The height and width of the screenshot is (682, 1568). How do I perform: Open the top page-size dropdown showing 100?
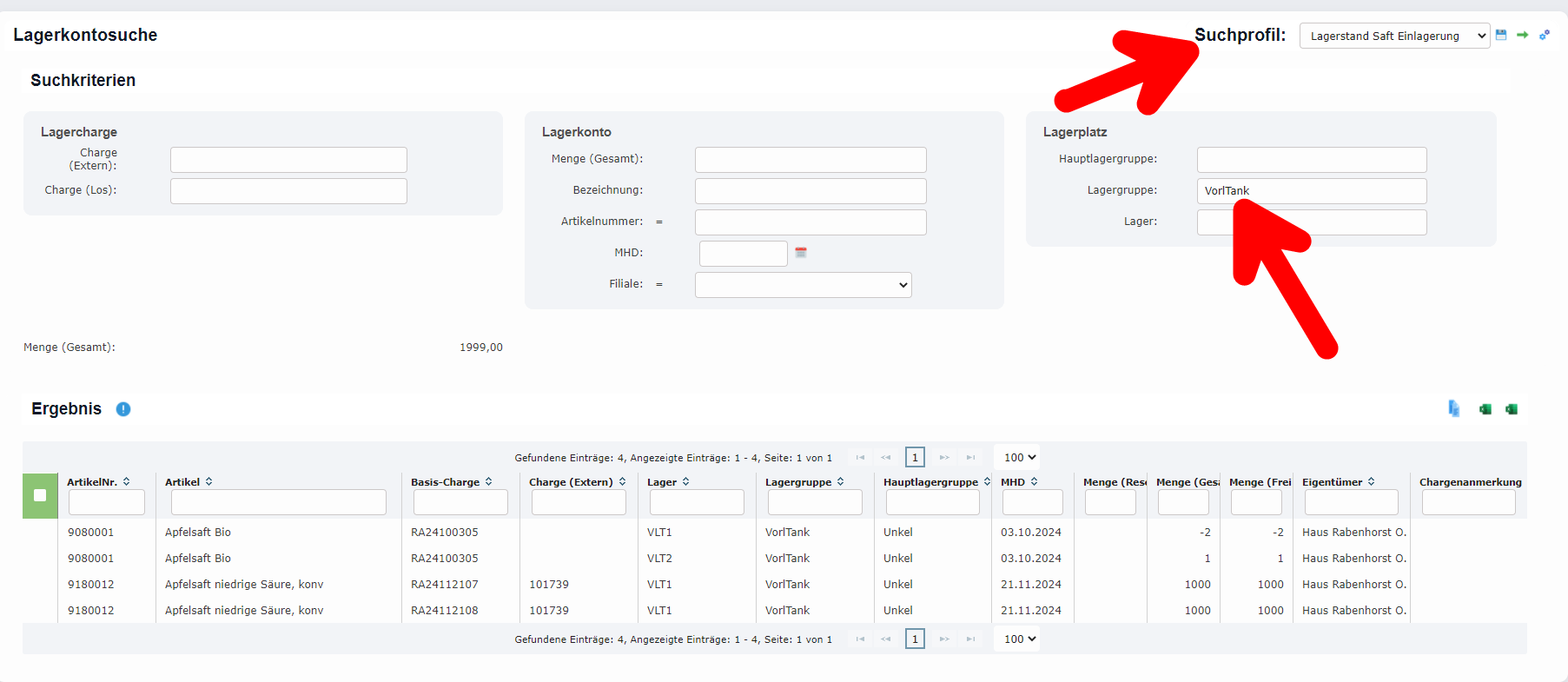1020,457
